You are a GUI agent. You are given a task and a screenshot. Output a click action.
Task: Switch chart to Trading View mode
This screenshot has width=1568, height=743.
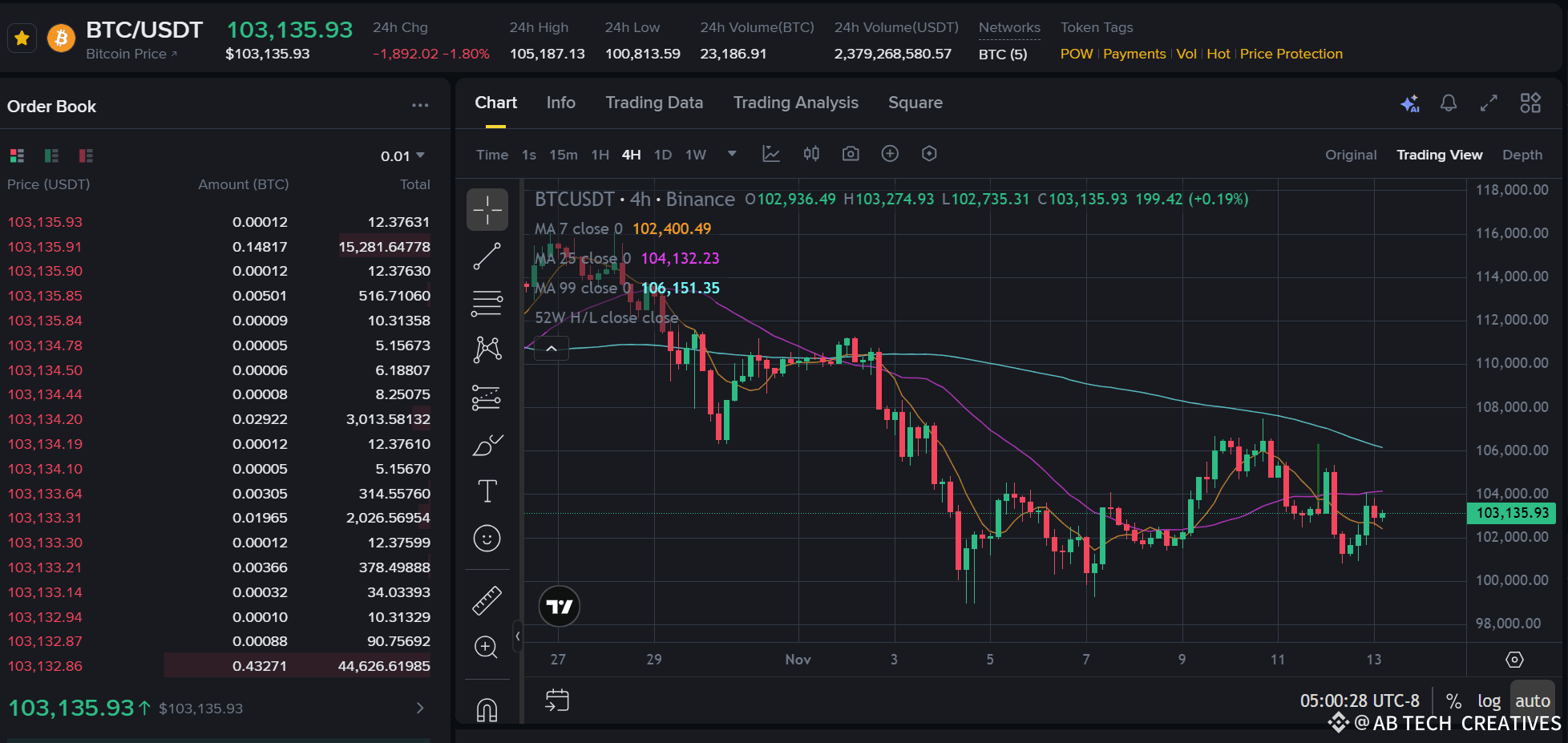(x=1440, y=155)
